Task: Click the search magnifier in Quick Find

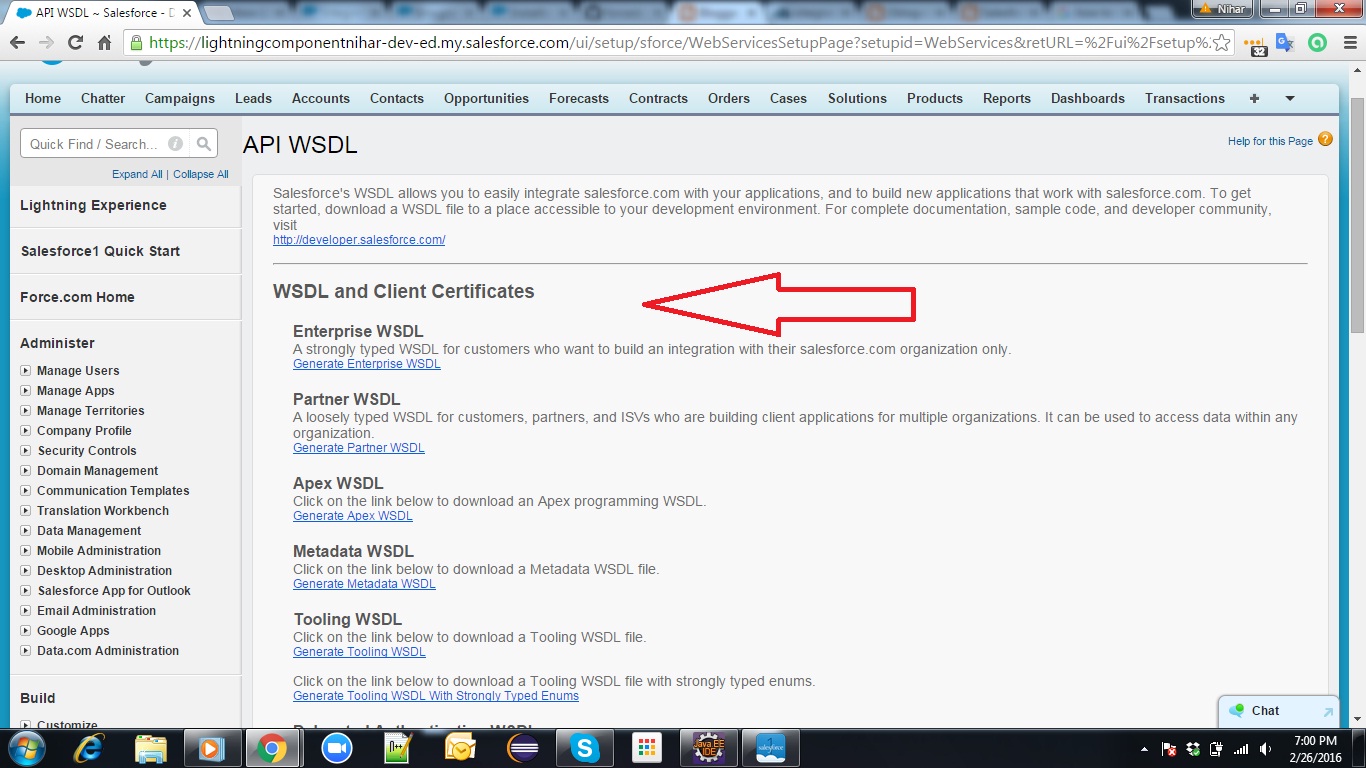Action: pyautogui.click(x=204, y=144)
